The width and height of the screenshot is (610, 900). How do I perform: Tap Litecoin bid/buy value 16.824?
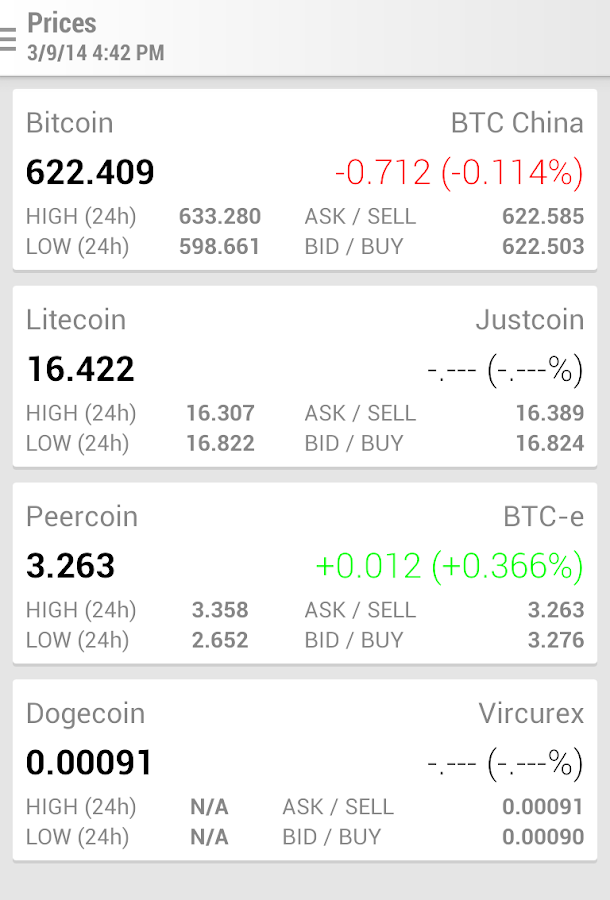click(x=550, y=443)
